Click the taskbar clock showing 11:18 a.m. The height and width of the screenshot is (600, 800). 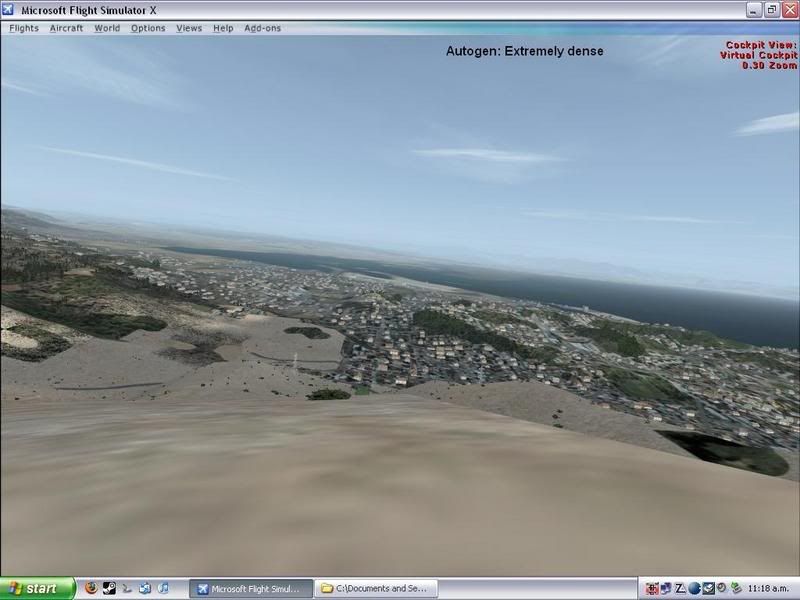coord(771,589)
